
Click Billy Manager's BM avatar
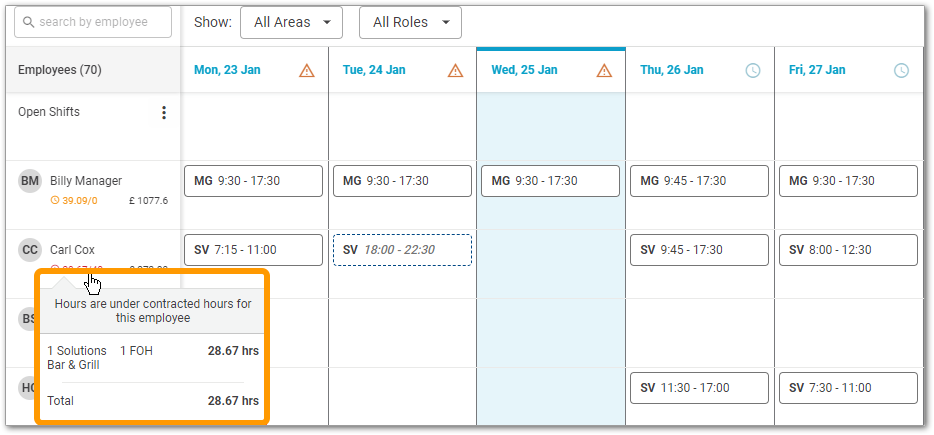pos(30,181)
